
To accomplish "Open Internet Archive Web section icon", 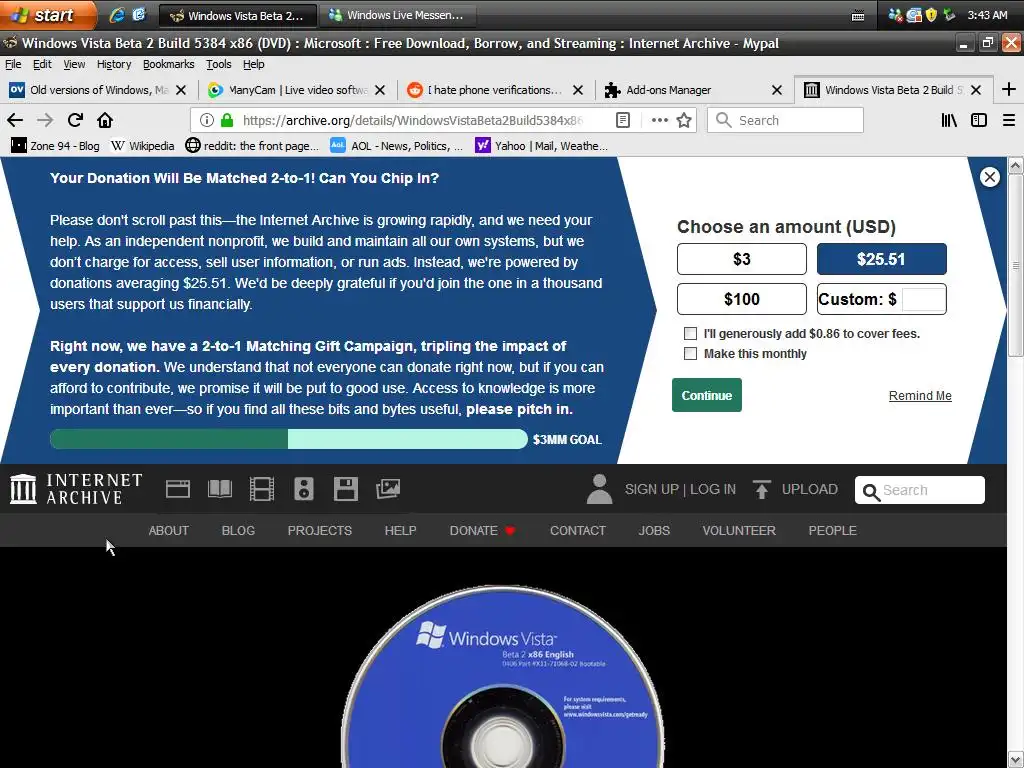I will point(178,489).
